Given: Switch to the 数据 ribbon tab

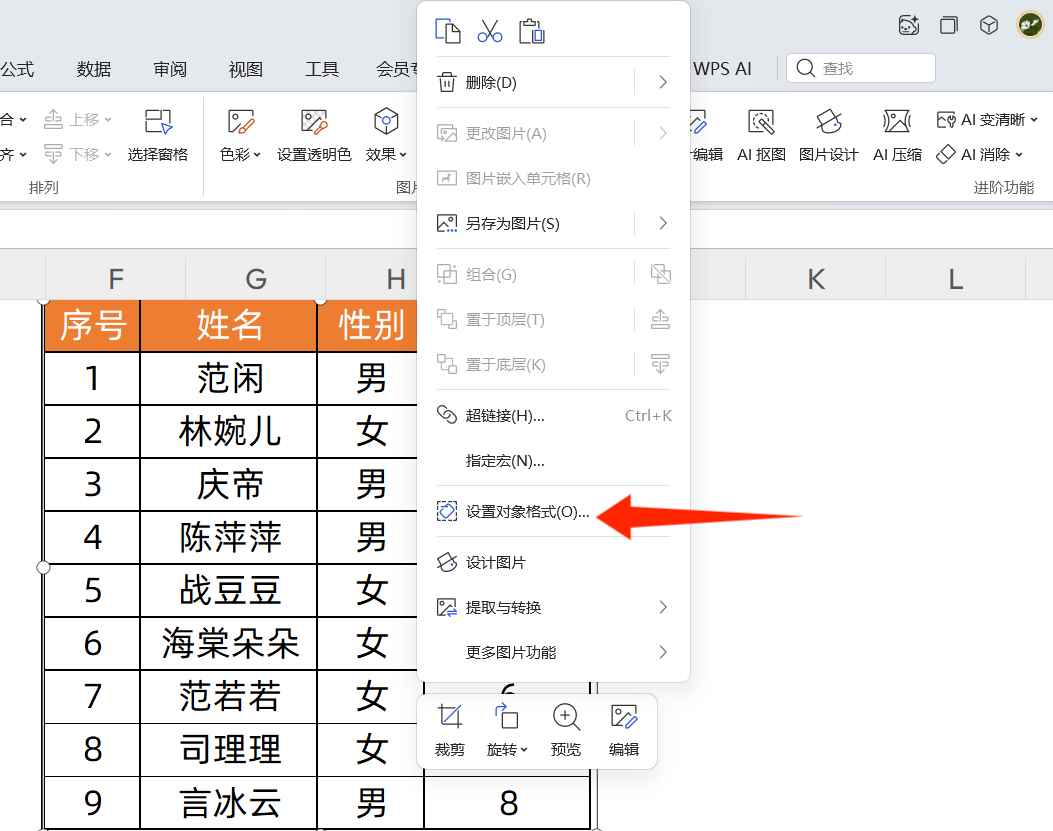Looking at the screenshot, I should [x=93, y=69].
